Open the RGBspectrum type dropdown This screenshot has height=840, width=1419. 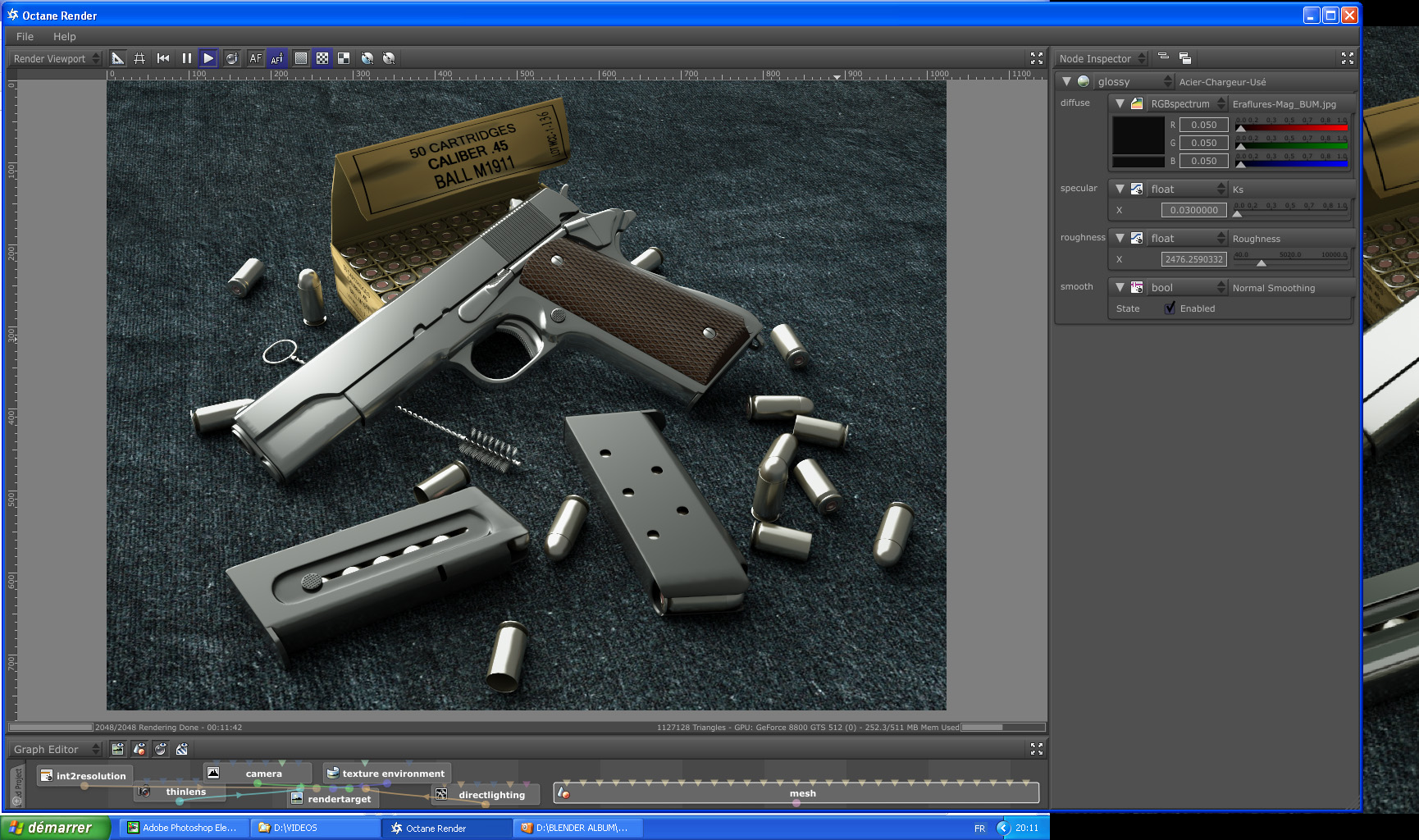pos(1188,103)
